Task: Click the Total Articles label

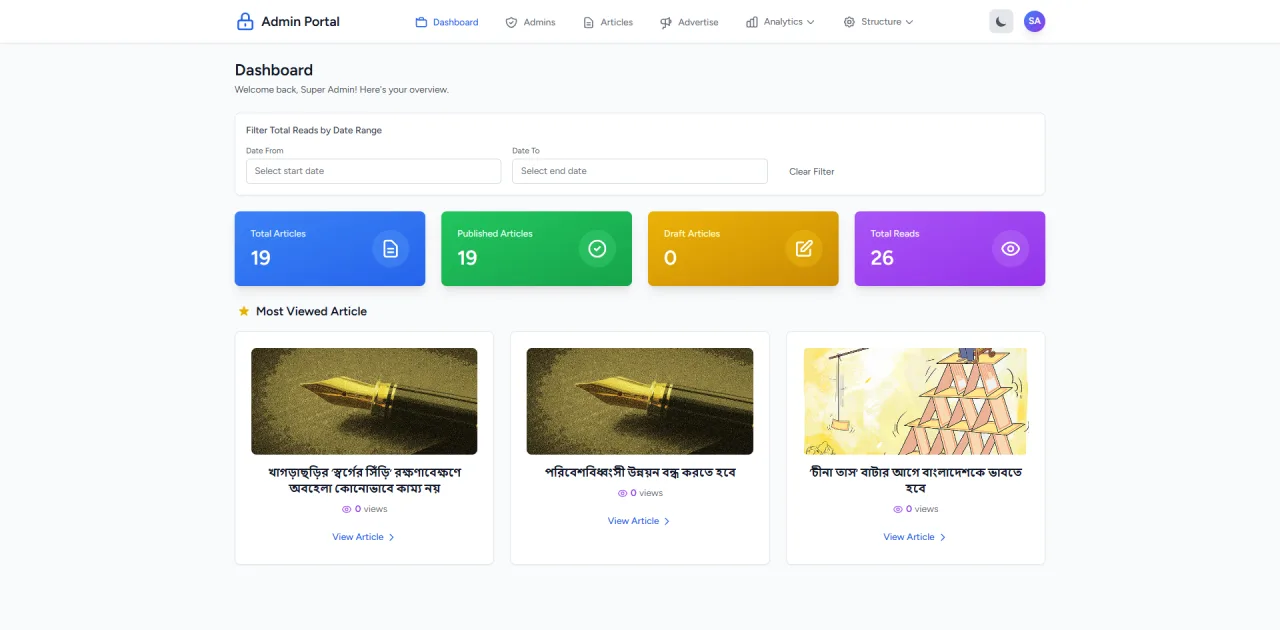Action: pyautogui.click(x=278, y=234)
